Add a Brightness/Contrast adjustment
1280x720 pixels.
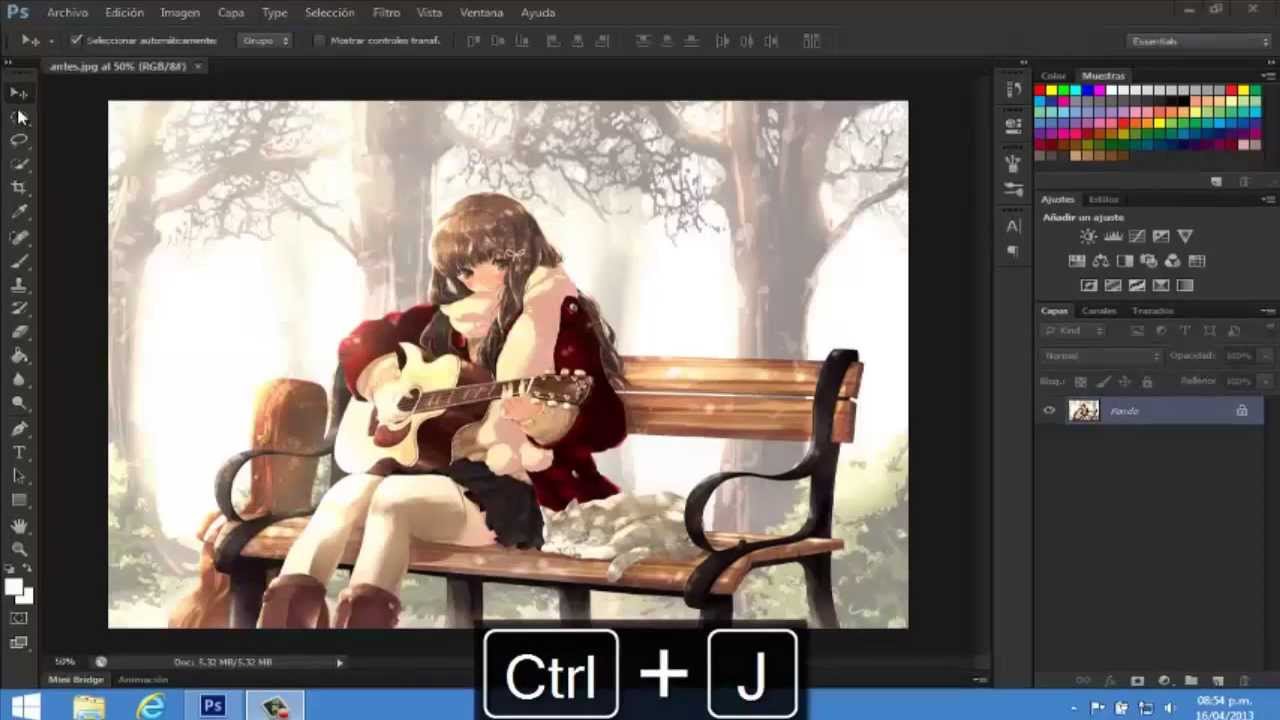pyautogui.click(x=1088, y=237)
